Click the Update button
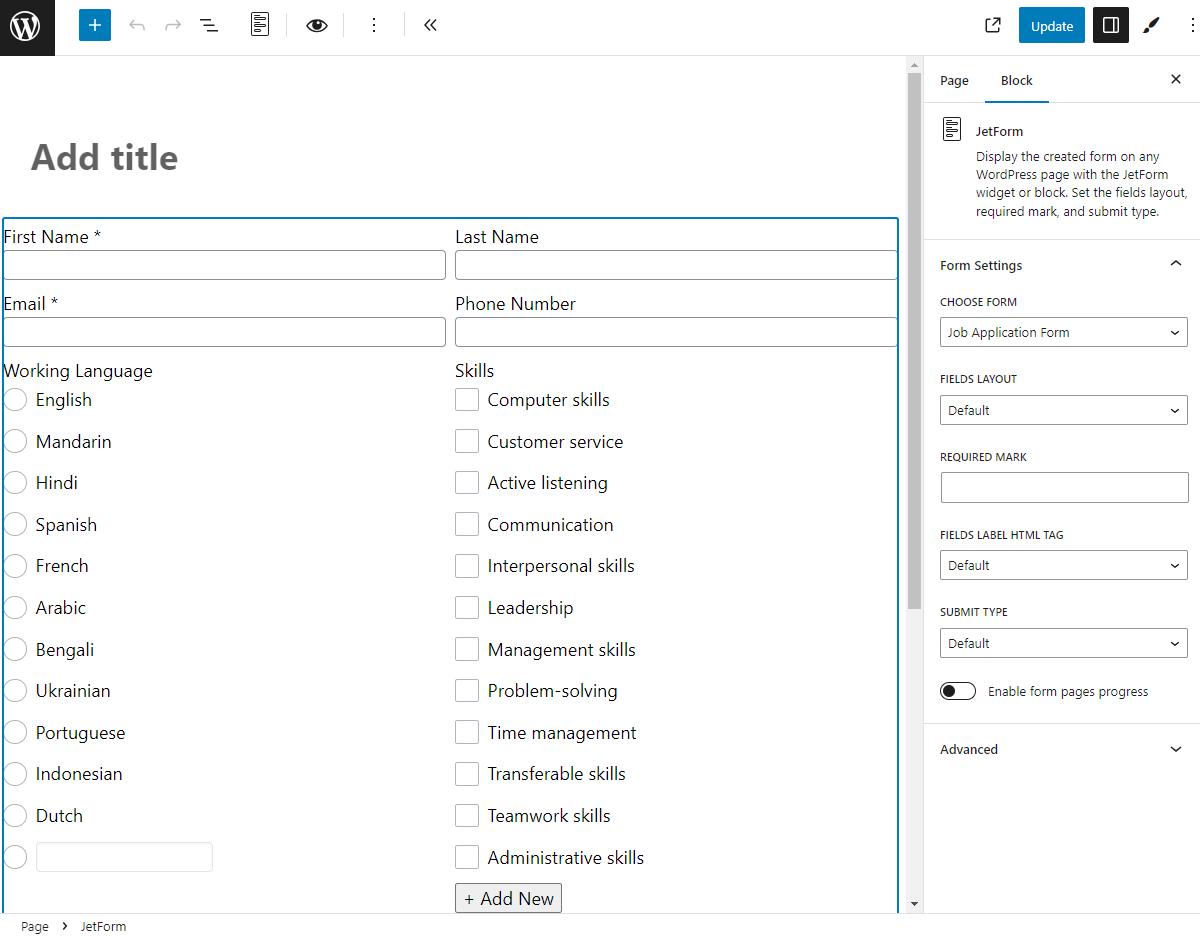 tap(1051, 26)
